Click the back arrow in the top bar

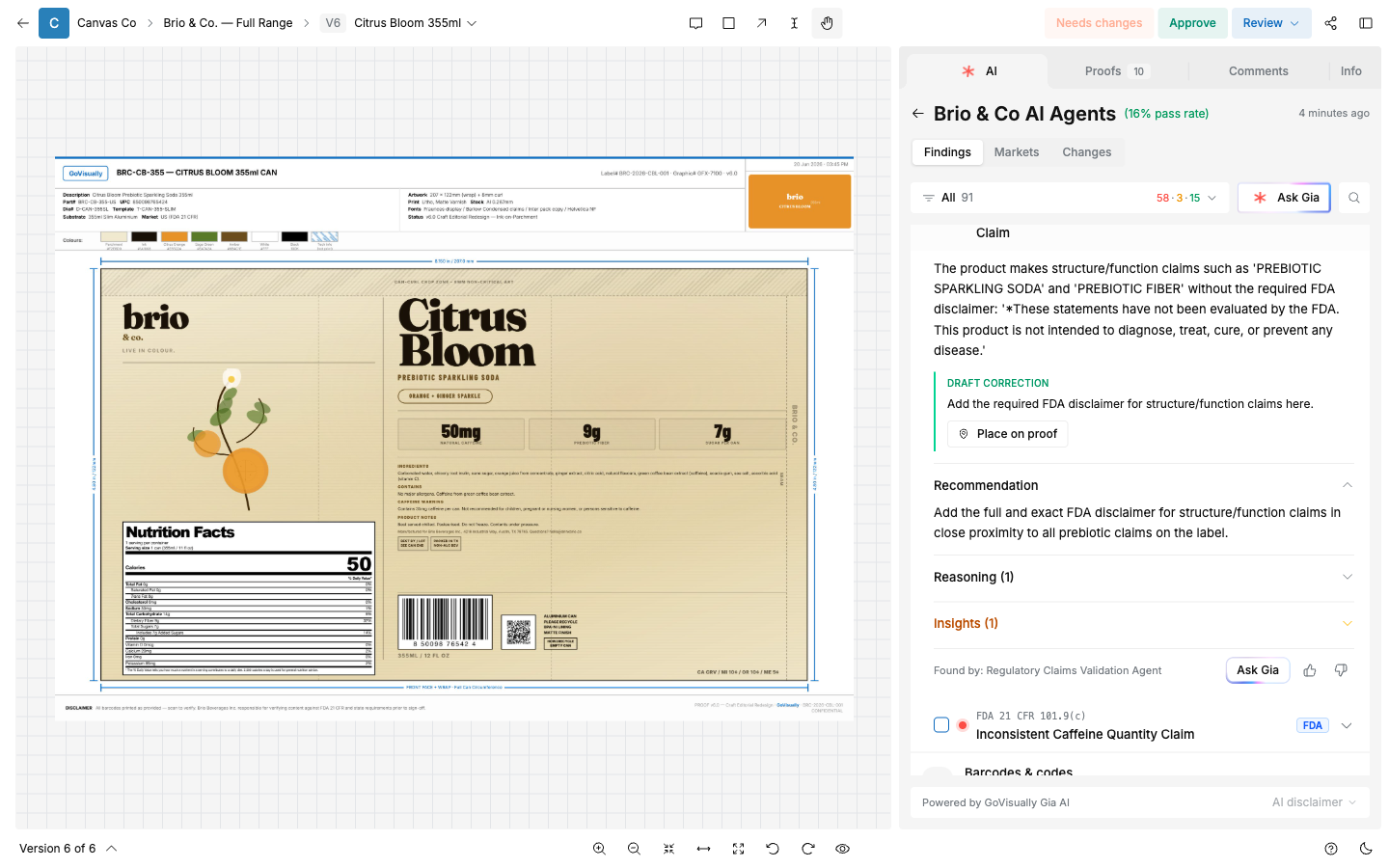click(23, 23)
